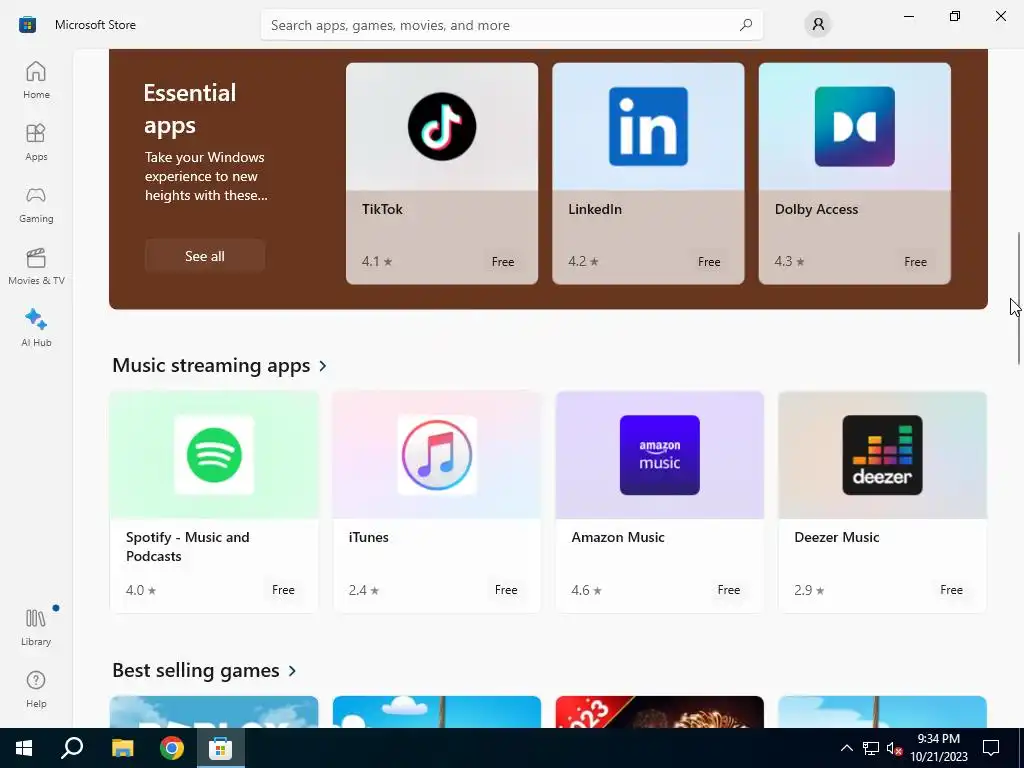Screen dimensions: 1024x768
Task: Open the AI Hub section
Action: pos(36,328)
